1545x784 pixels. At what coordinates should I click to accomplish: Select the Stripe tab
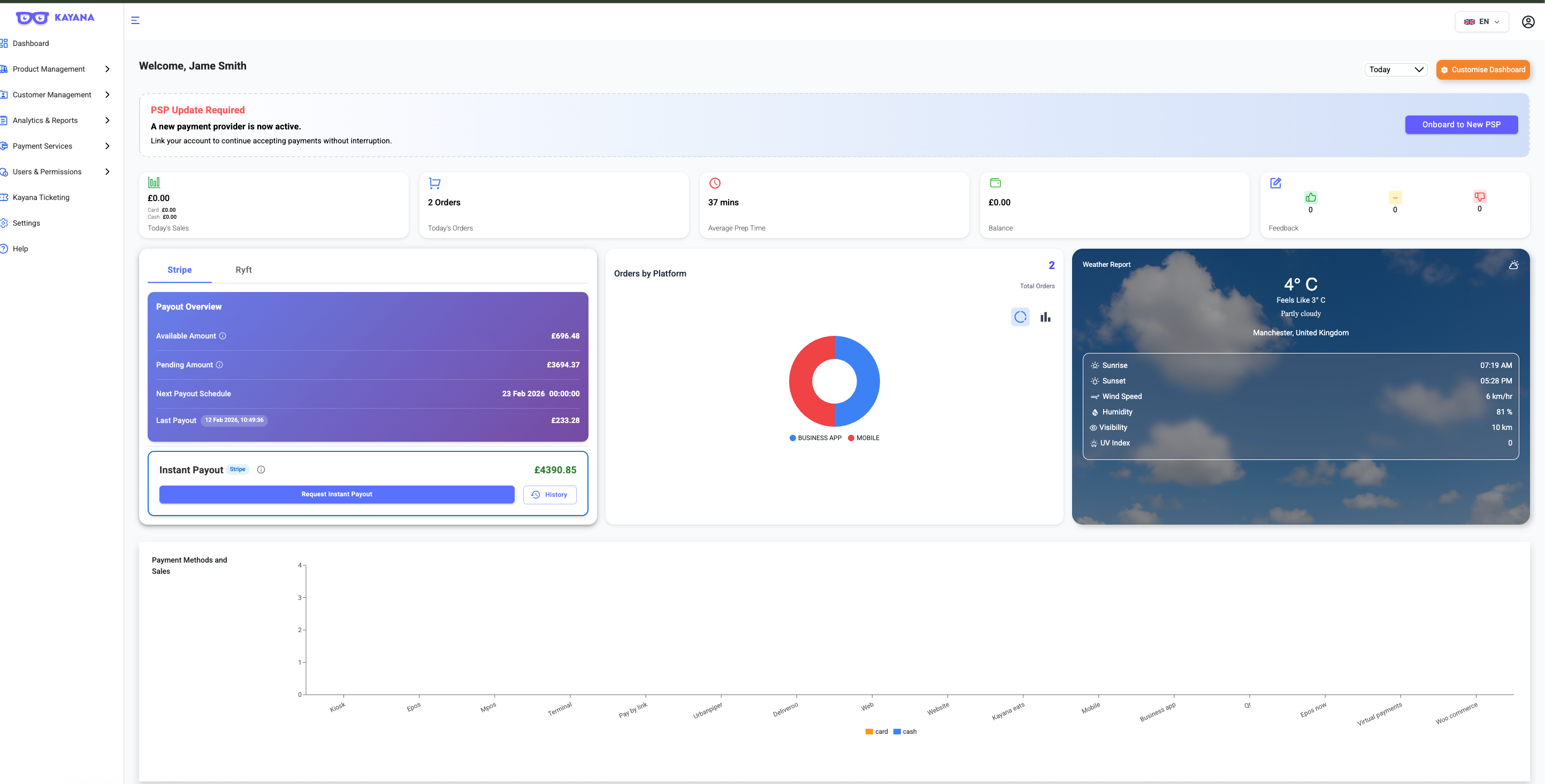(x=179, y=270)
